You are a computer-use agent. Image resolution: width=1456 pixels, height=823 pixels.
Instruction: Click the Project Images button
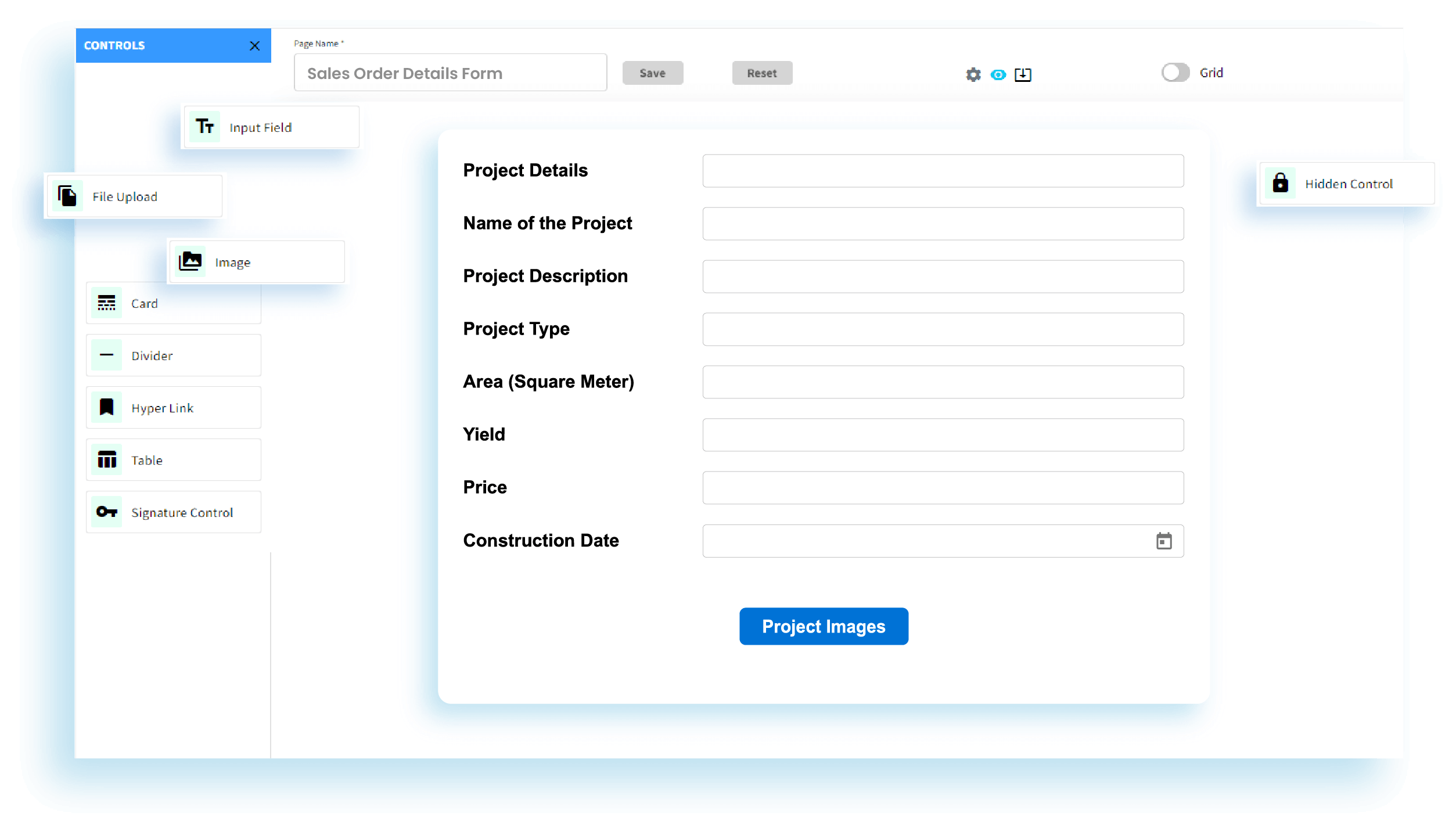[x=823, y=626]
